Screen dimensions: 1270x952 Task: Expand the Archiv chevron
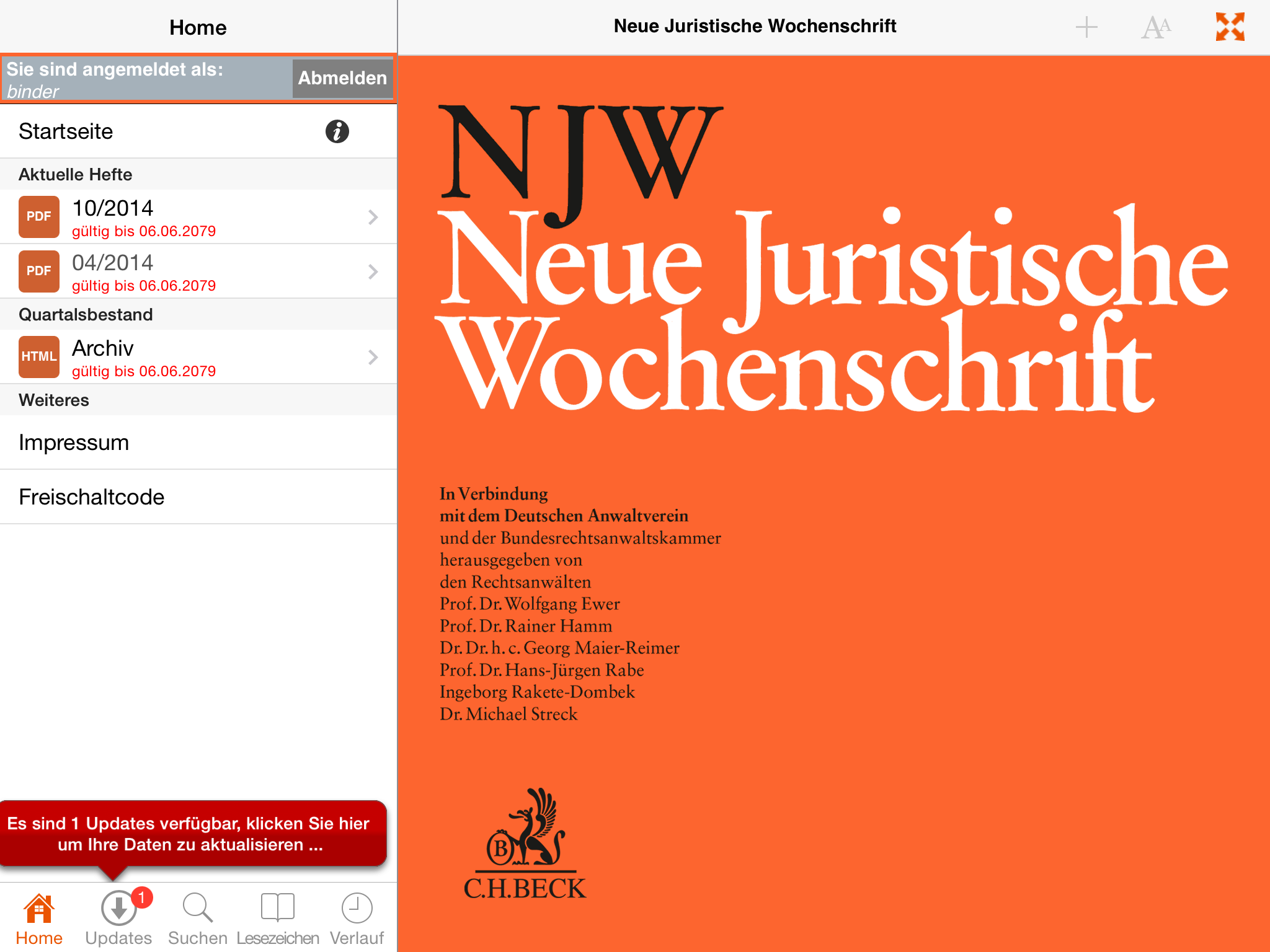pos(373,357)
